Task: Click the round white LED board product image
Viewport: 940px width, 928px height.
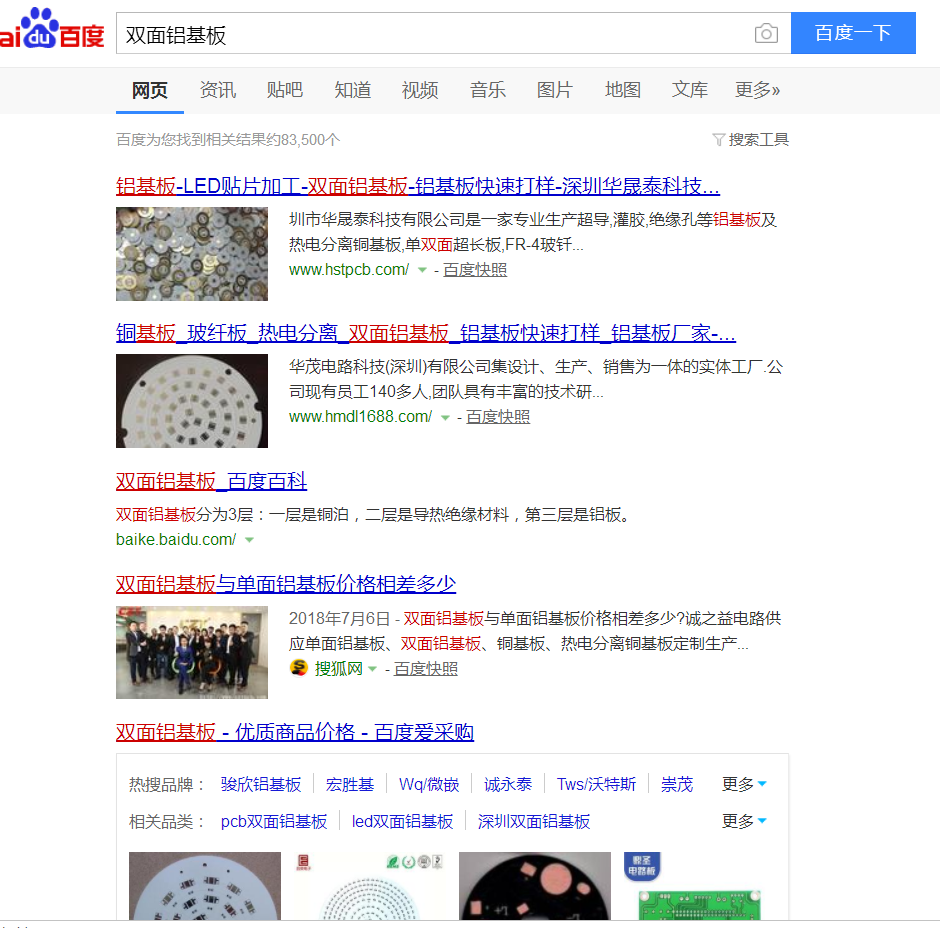Action: tap(205, 886)
